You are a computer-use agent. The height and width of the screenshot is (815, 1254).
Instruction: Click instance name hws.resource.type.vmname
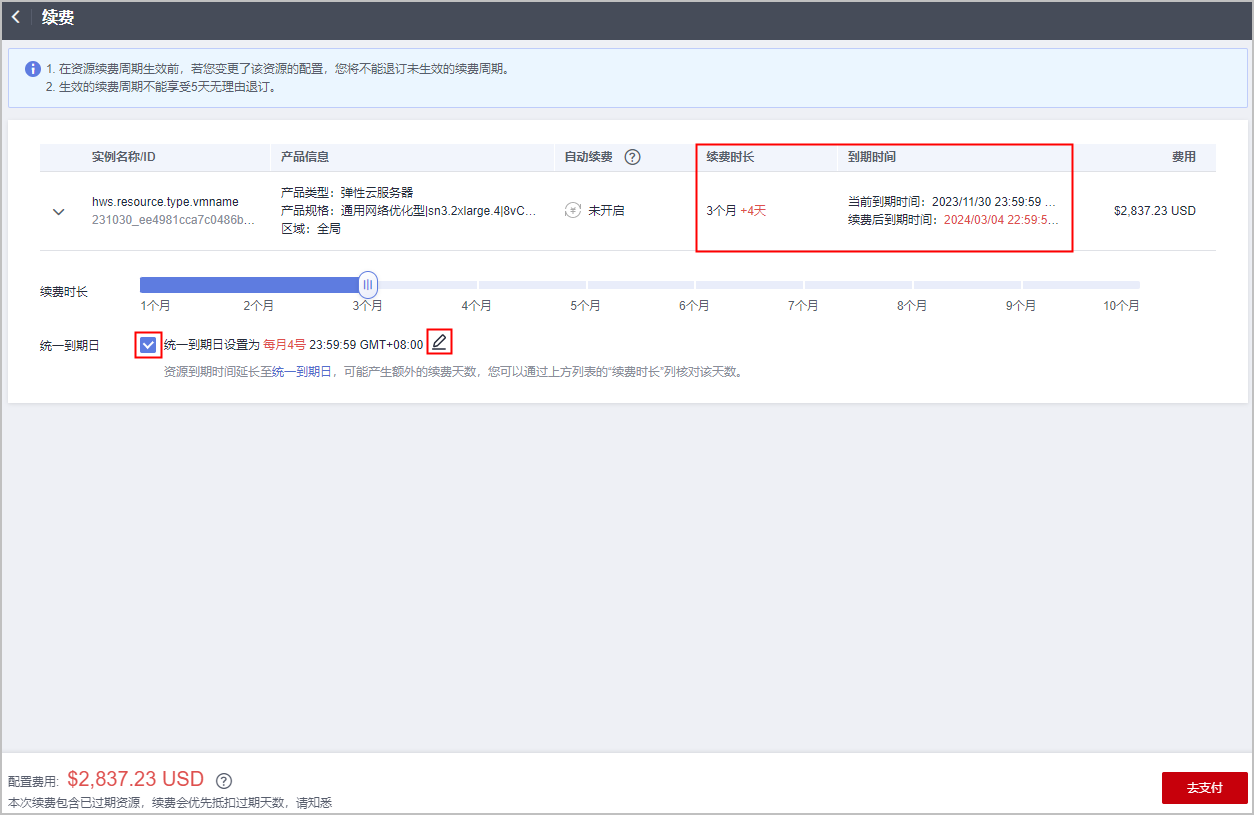165,202
